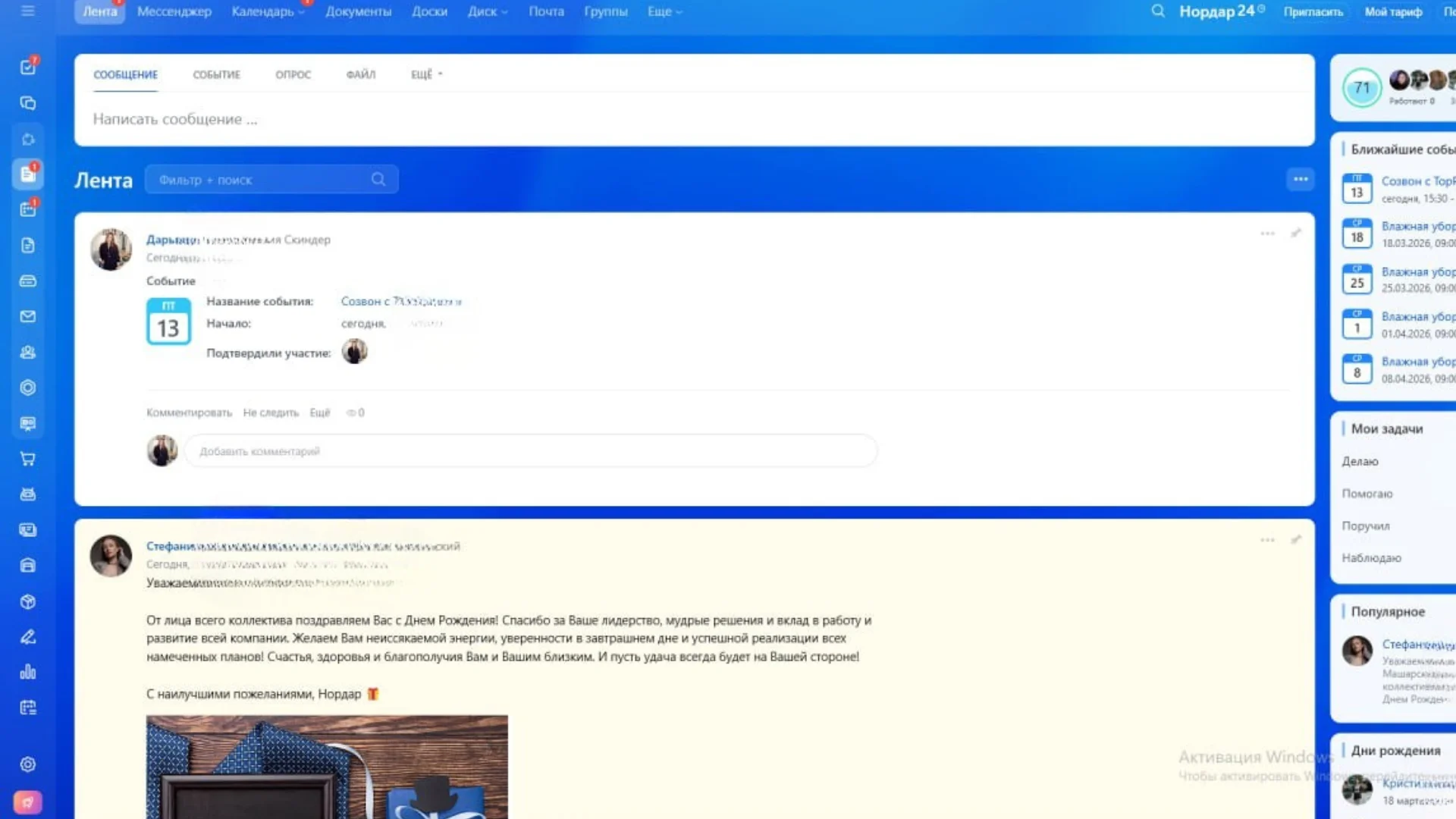Open the people/employees sidebar icon

28,352
